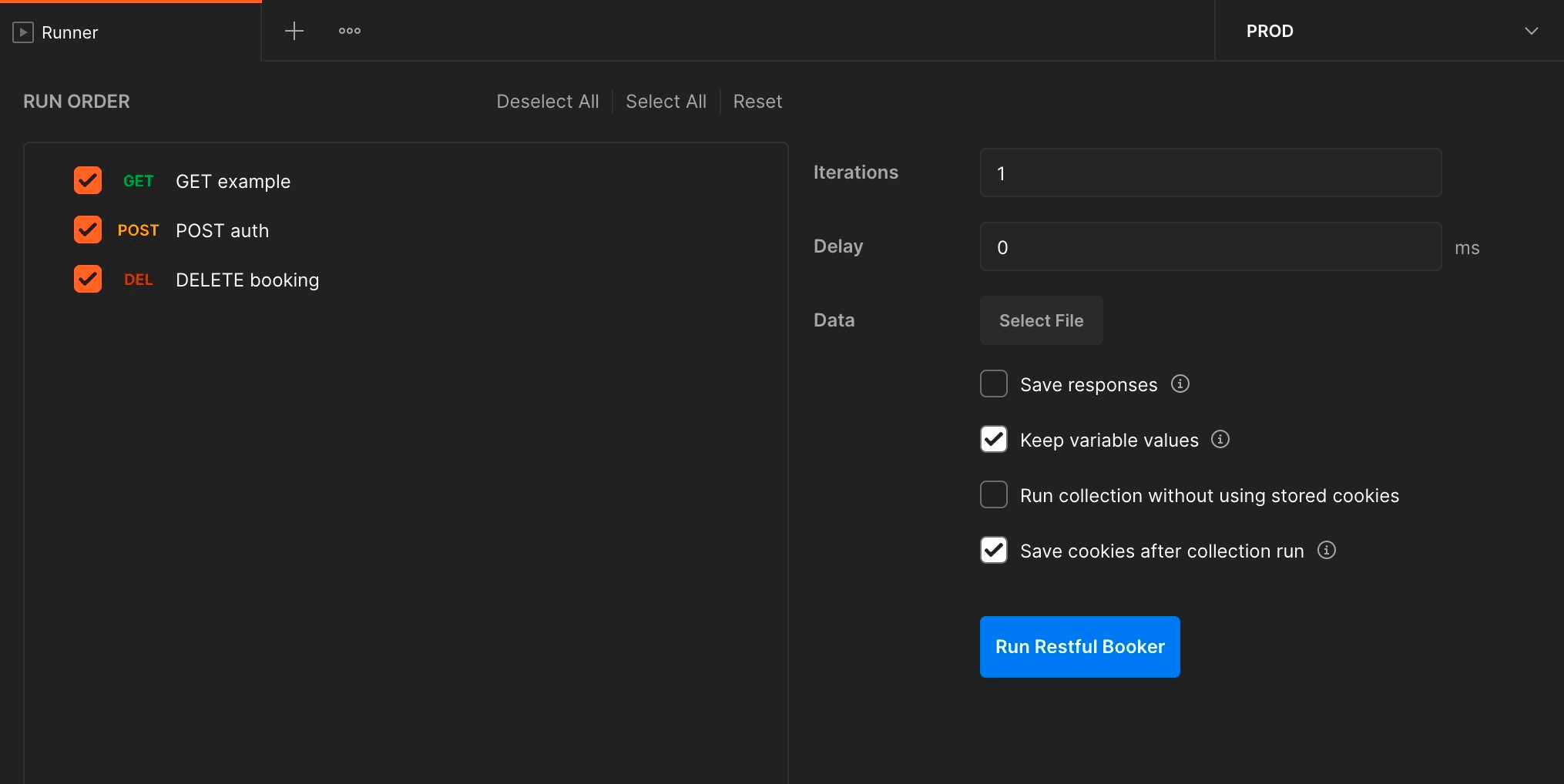Click the Runner play icon
This screenshot has height=784, width=1564.
tap(23, 32)
